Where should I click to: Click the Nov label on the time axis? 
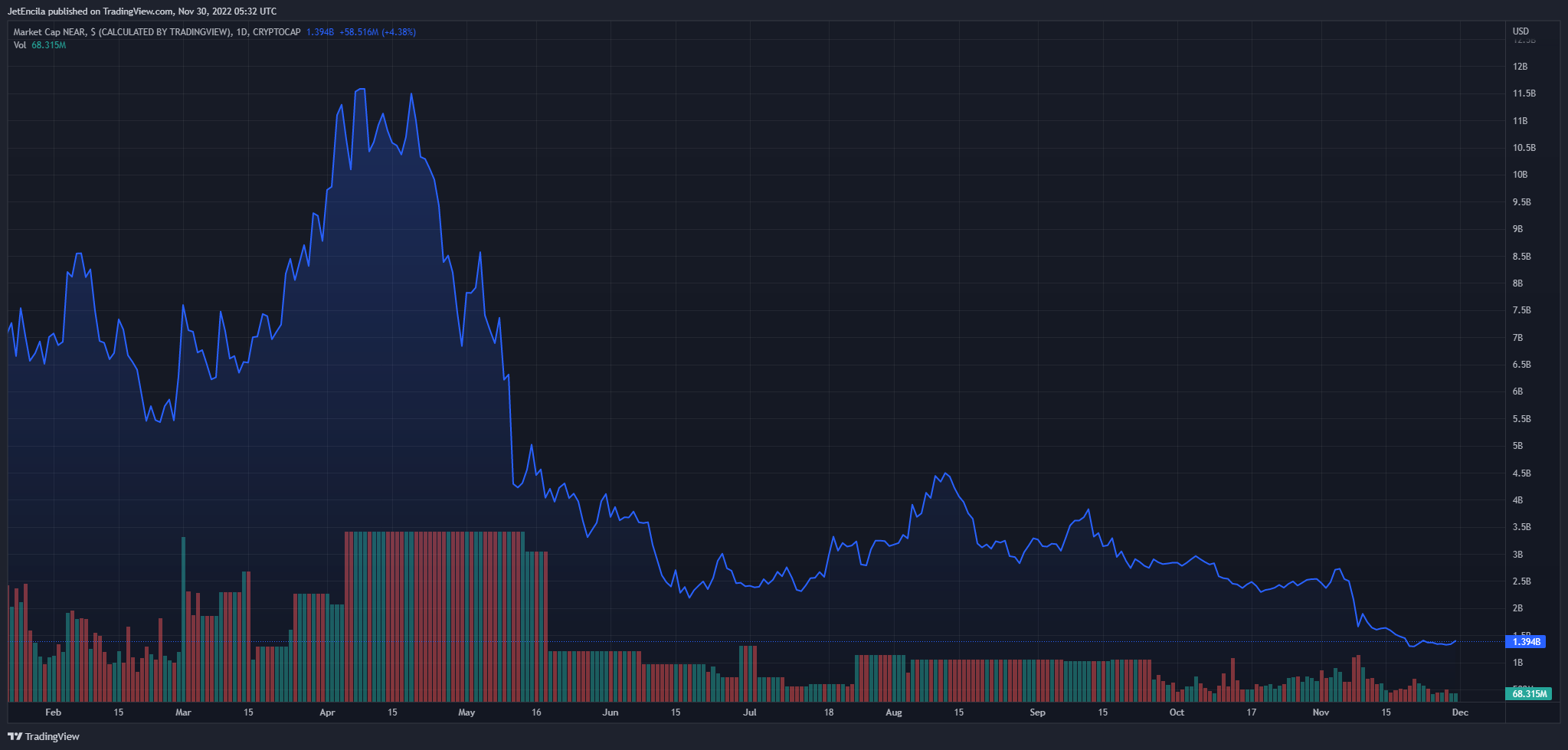point(1321,712)
